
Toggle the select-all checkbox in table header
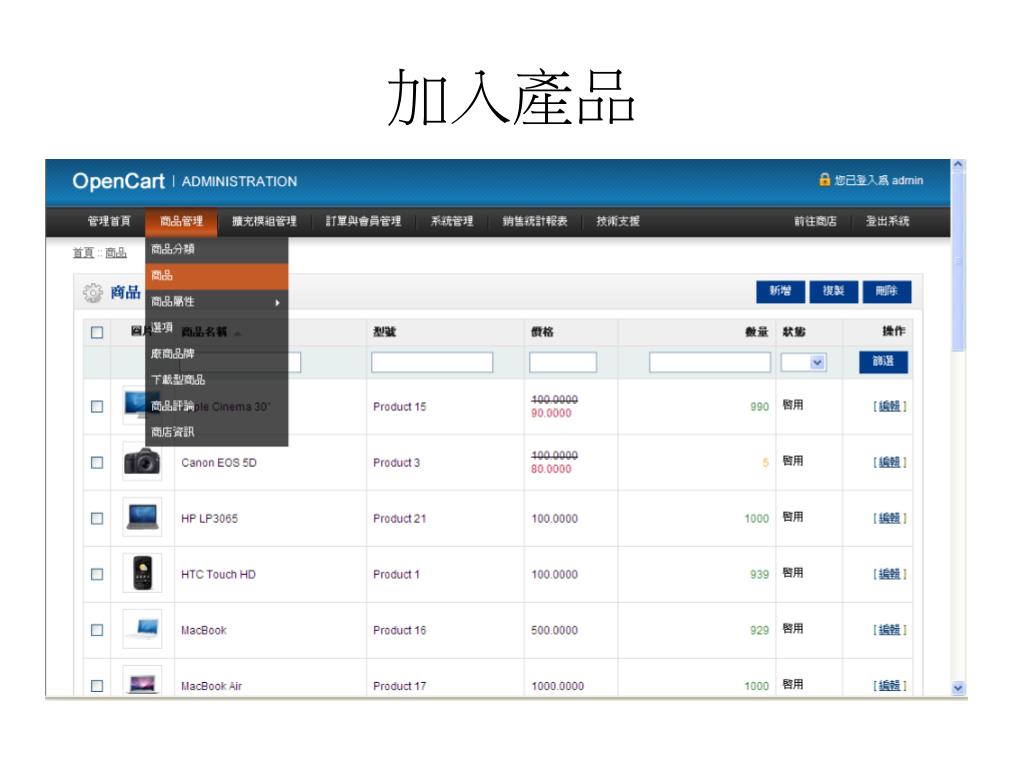tap(97, 332)
